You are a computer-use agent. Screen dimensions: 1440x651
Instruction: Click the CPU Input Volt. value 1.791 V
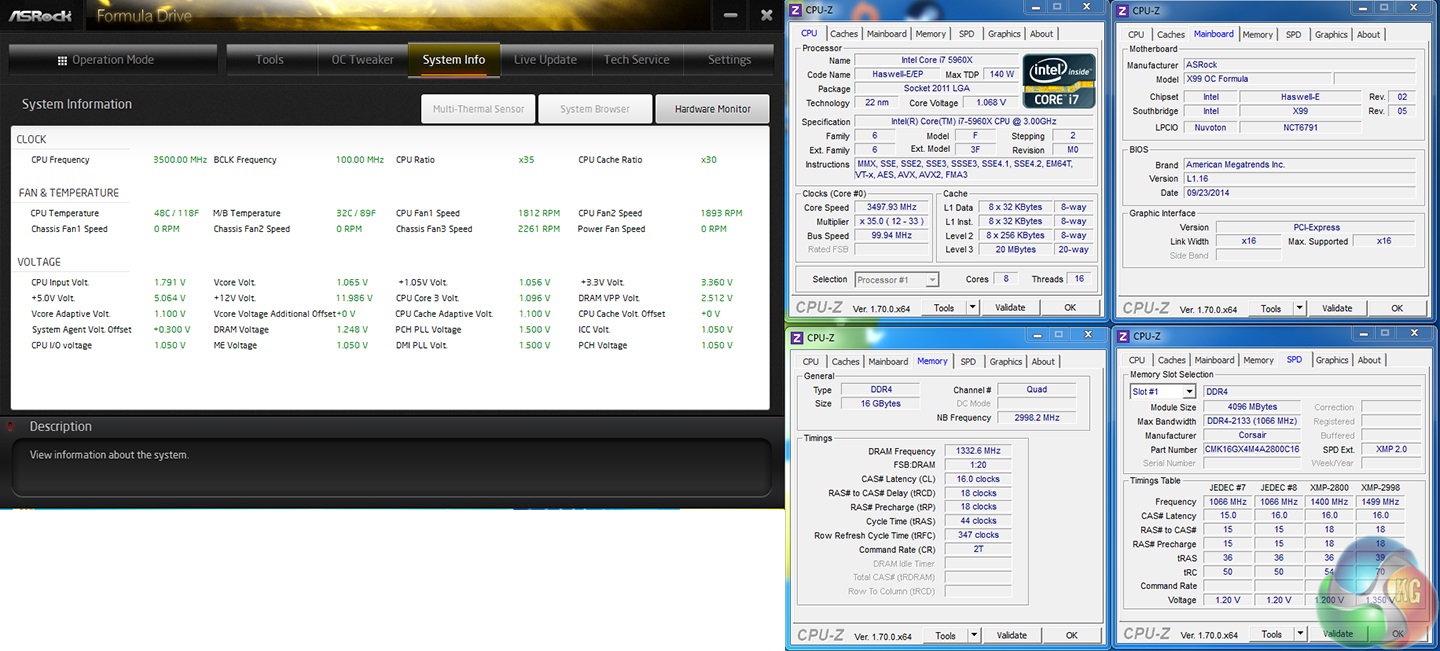tap(169, 282)
